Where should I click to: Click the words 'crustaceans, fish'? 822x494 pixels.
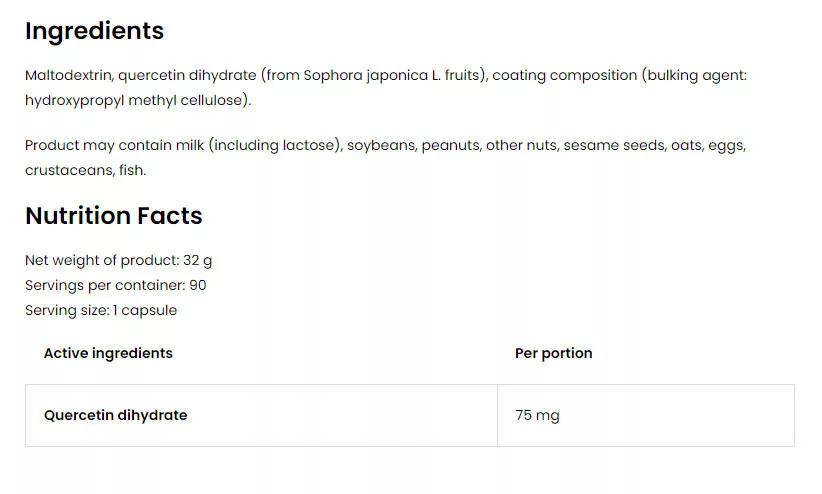[x=84, y=170]
